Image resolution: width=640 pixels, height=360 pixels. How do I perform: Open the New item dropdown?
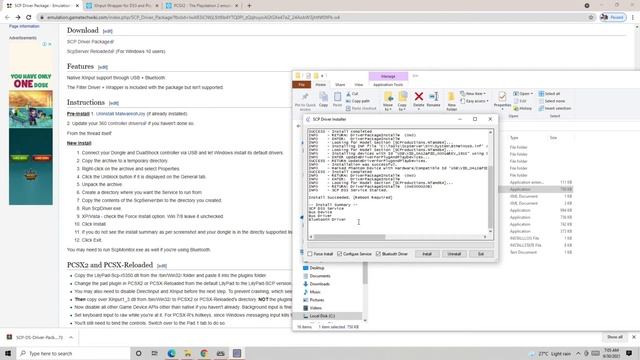473,94
